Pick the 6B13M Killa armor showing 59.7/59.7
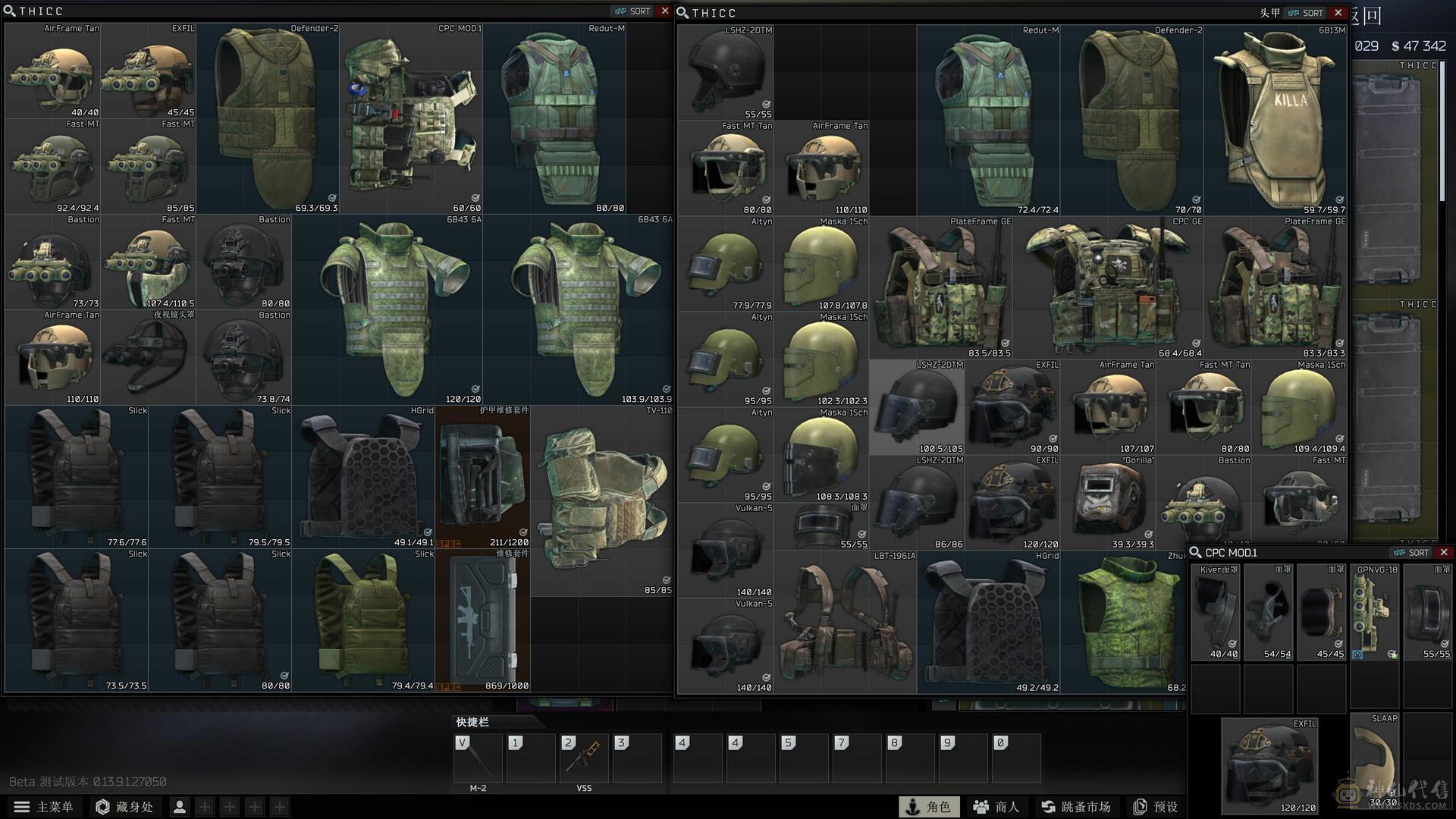The height and width of the screenshot is (819, 1456). pos(1276,121)
